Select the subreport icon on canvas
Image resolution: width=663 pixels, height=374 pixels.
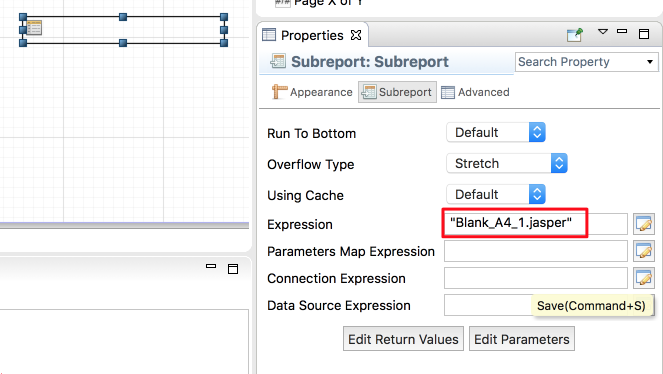pyautogui.click(x=34, y=28)
